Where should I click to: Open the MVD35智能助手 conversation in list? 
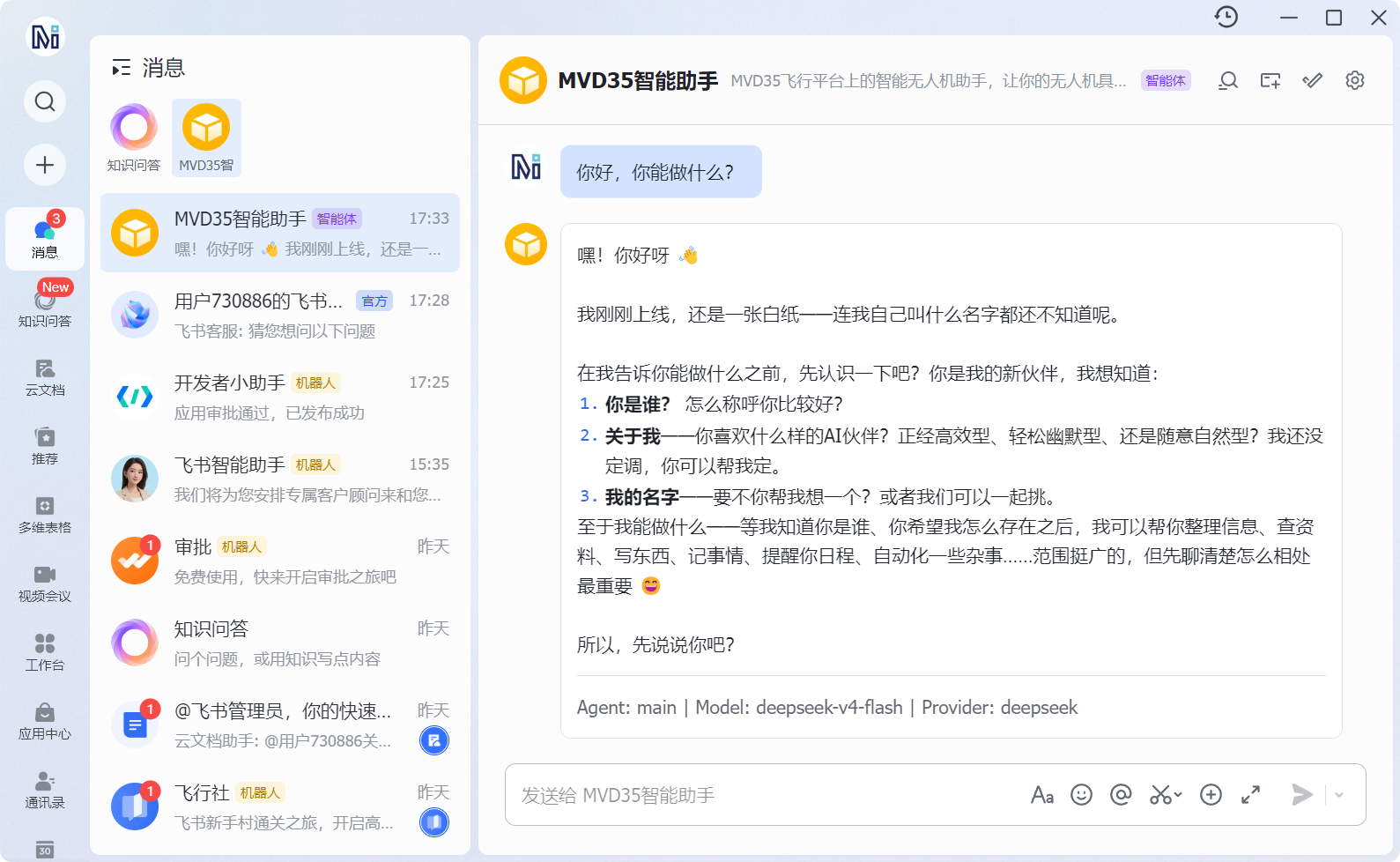(x=280, y=233)
